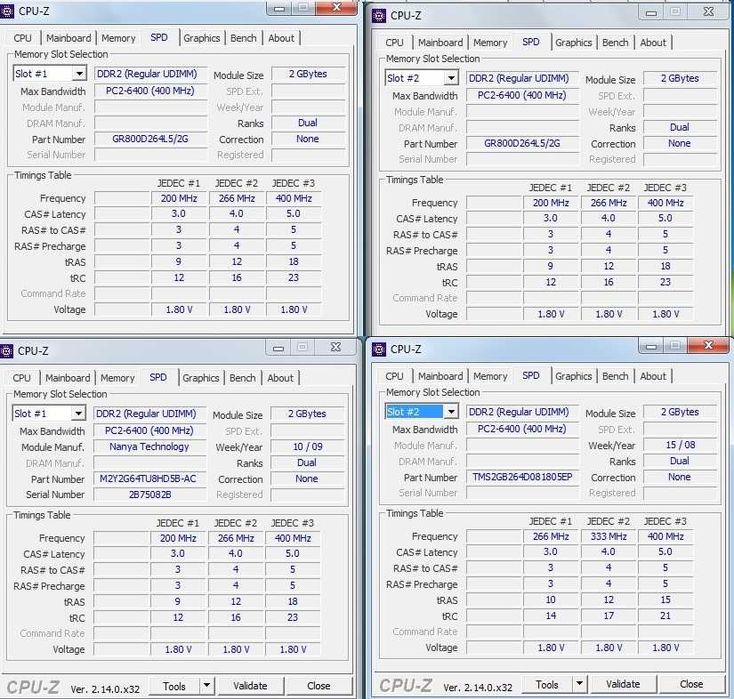Select SPD tab in top-left window

point(159,37)
